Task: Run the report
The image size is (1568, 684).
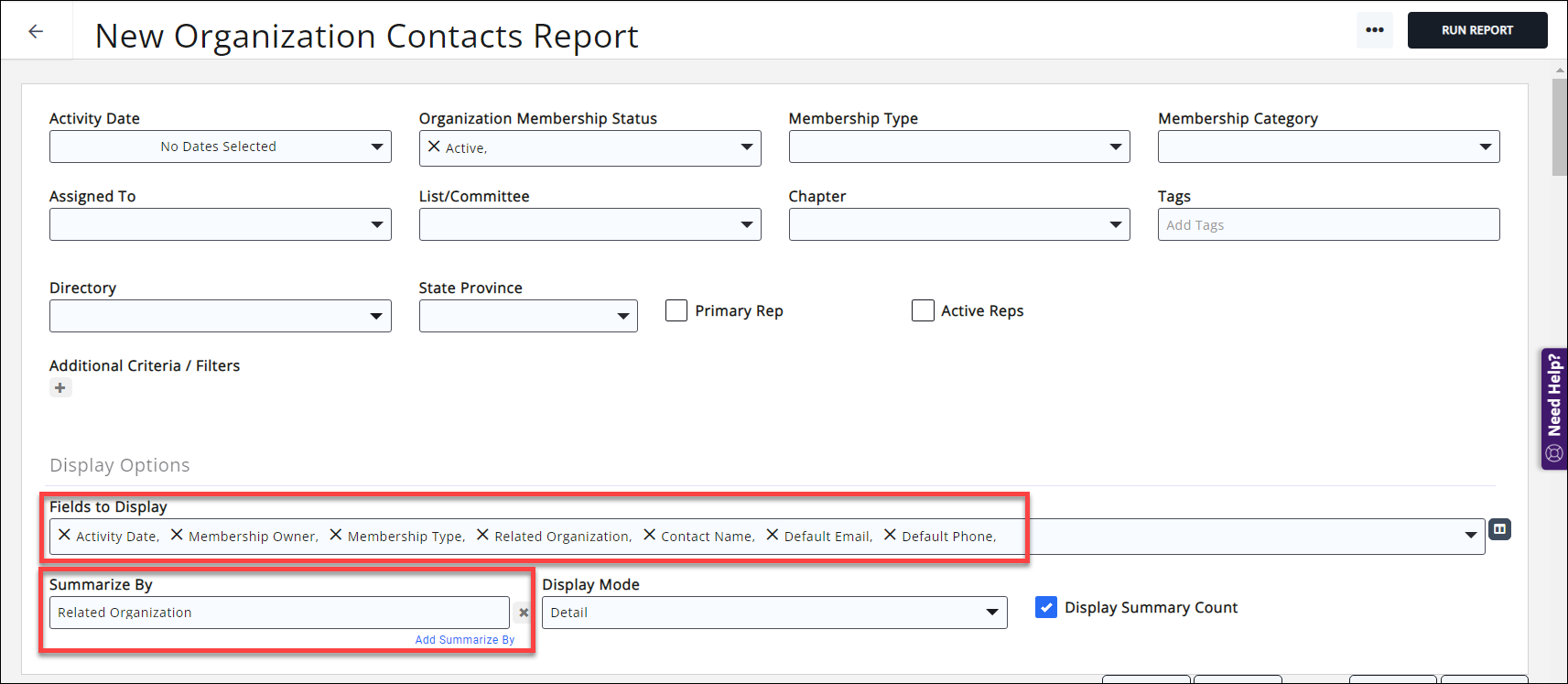Action: tap(1476, 30)
